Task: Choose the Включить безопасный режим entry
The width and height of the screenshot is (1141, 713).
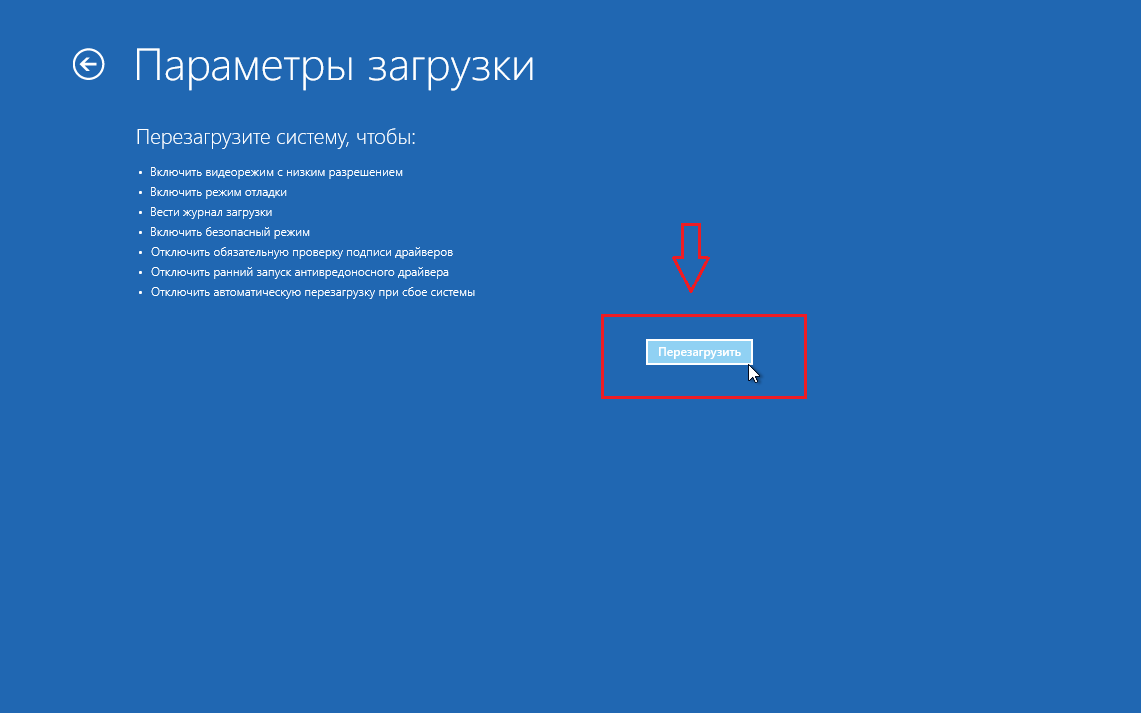Action: 230,232
